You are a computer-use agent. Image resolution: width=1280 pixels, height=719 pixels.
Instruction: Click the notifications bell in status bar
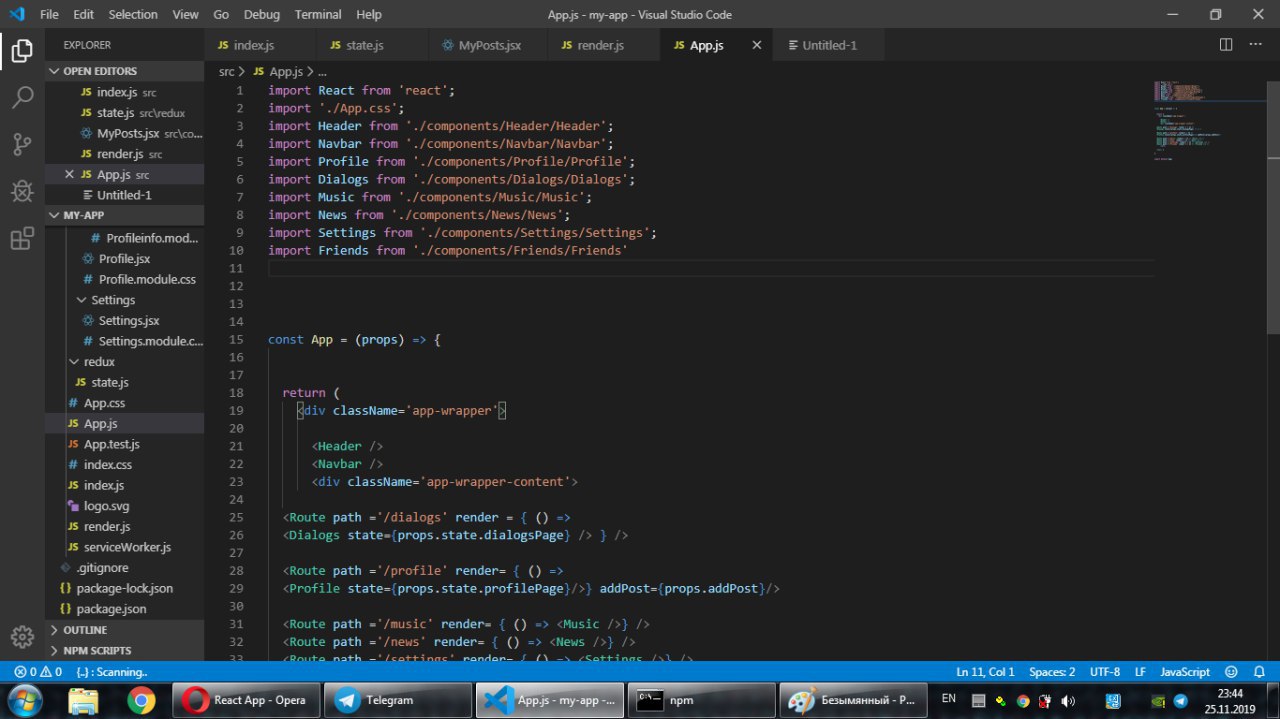pyautogui.click(x=1257, y=672)
